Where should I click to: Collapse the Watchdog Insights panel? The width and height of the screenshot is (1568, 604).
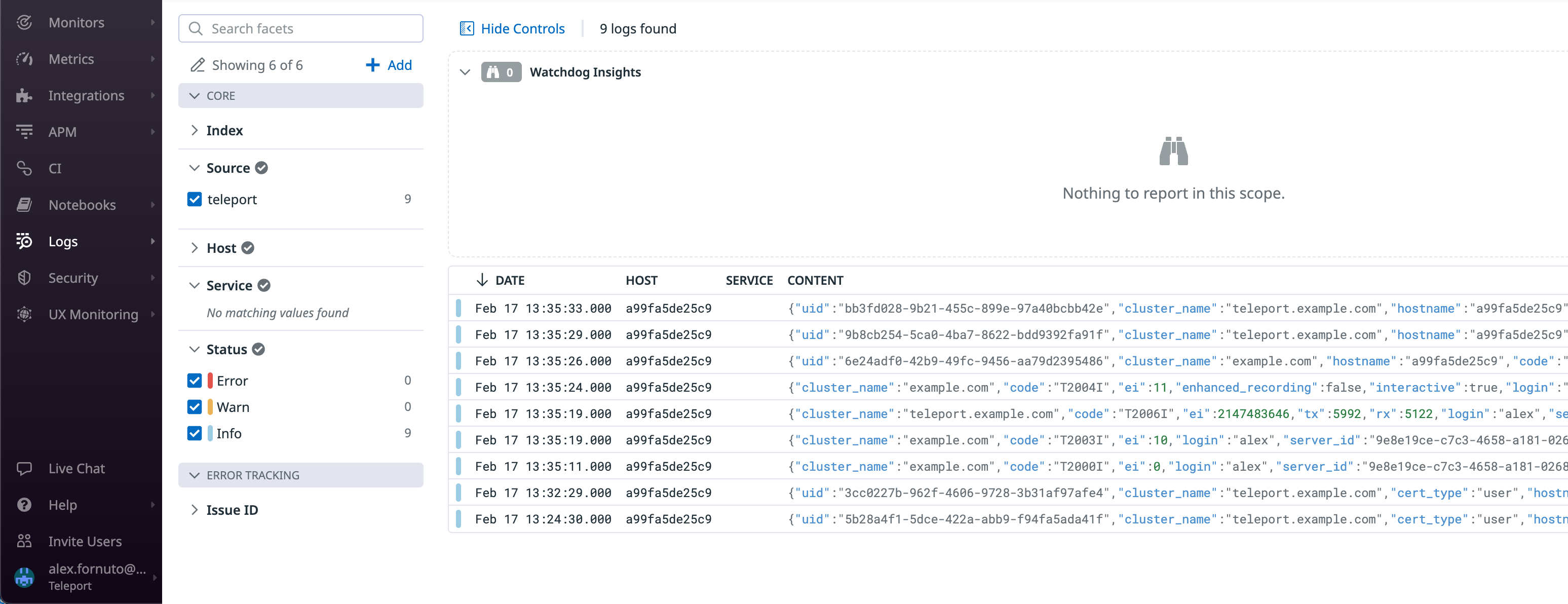pos(465,72)
